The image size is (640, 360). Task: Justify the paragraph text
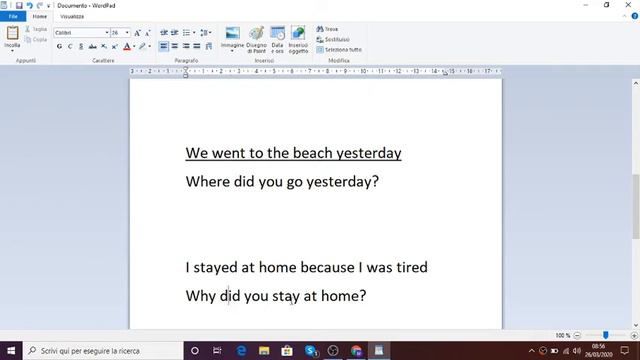197,46
